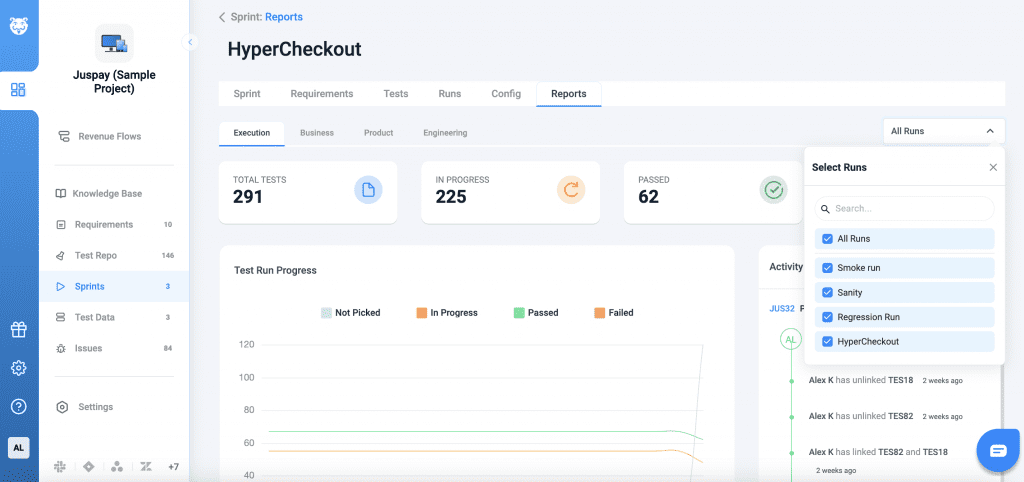
Task: Click the Slack integration icon
Action: point(61,467)
